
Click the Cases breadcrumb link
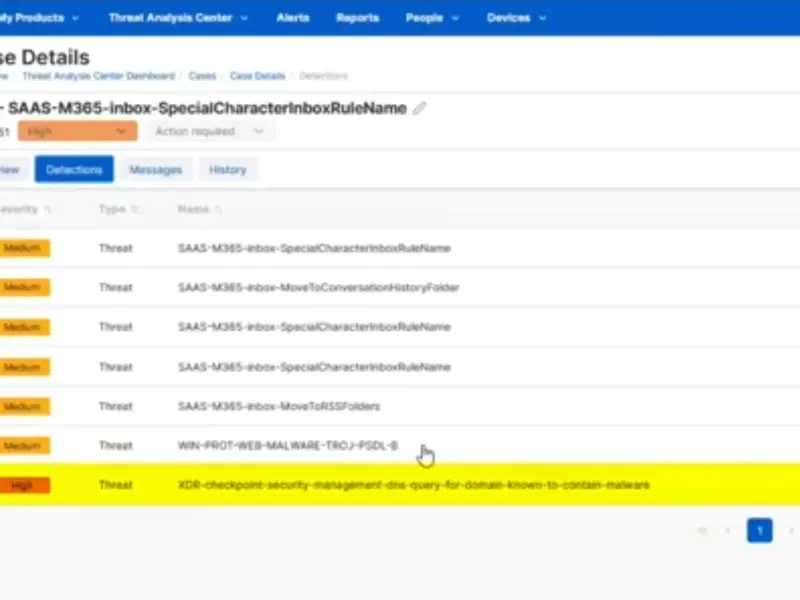pos(202,76)
